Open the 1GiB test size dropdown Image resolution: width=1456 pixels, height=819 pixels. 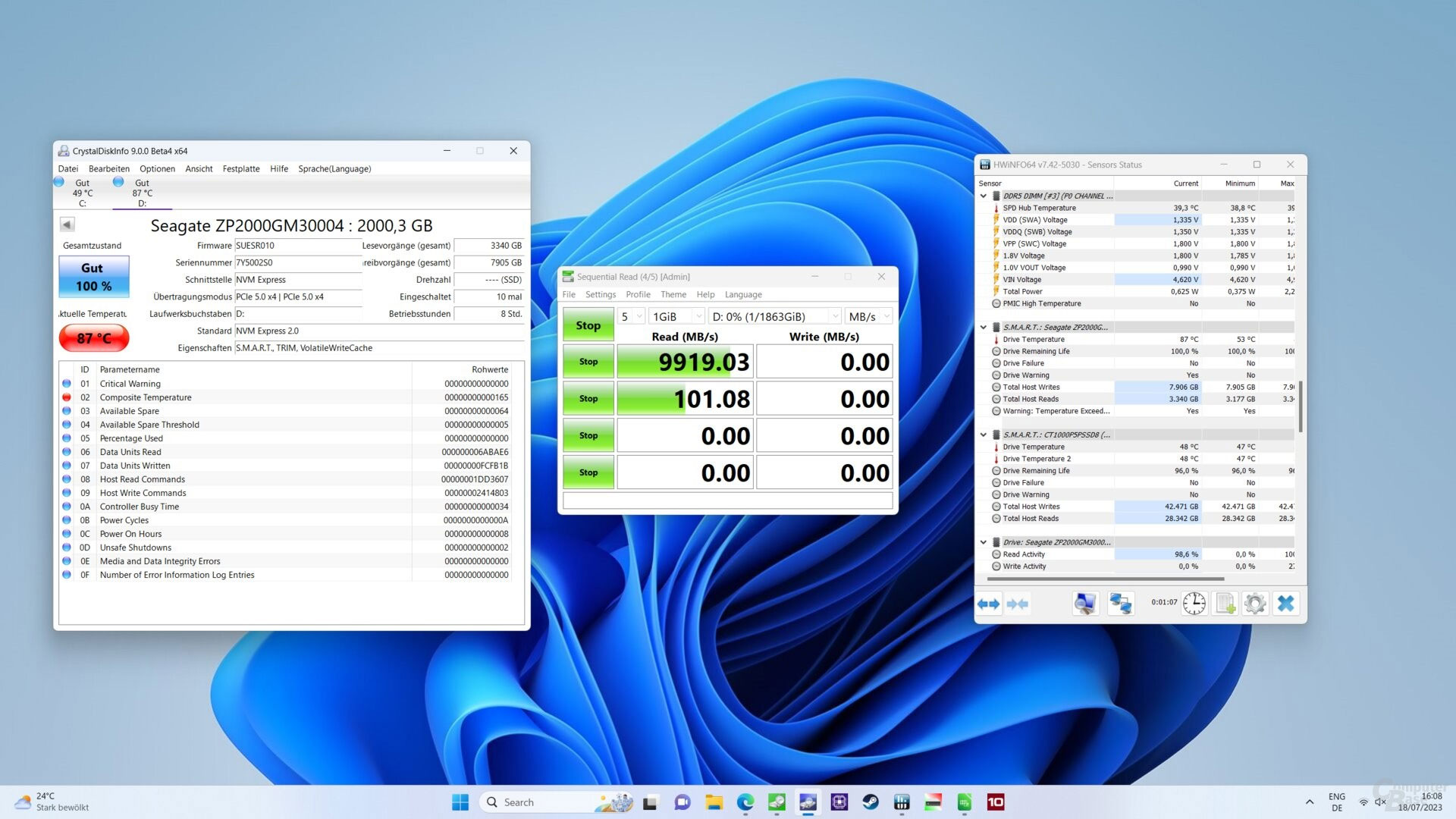(x=677, y=316)
